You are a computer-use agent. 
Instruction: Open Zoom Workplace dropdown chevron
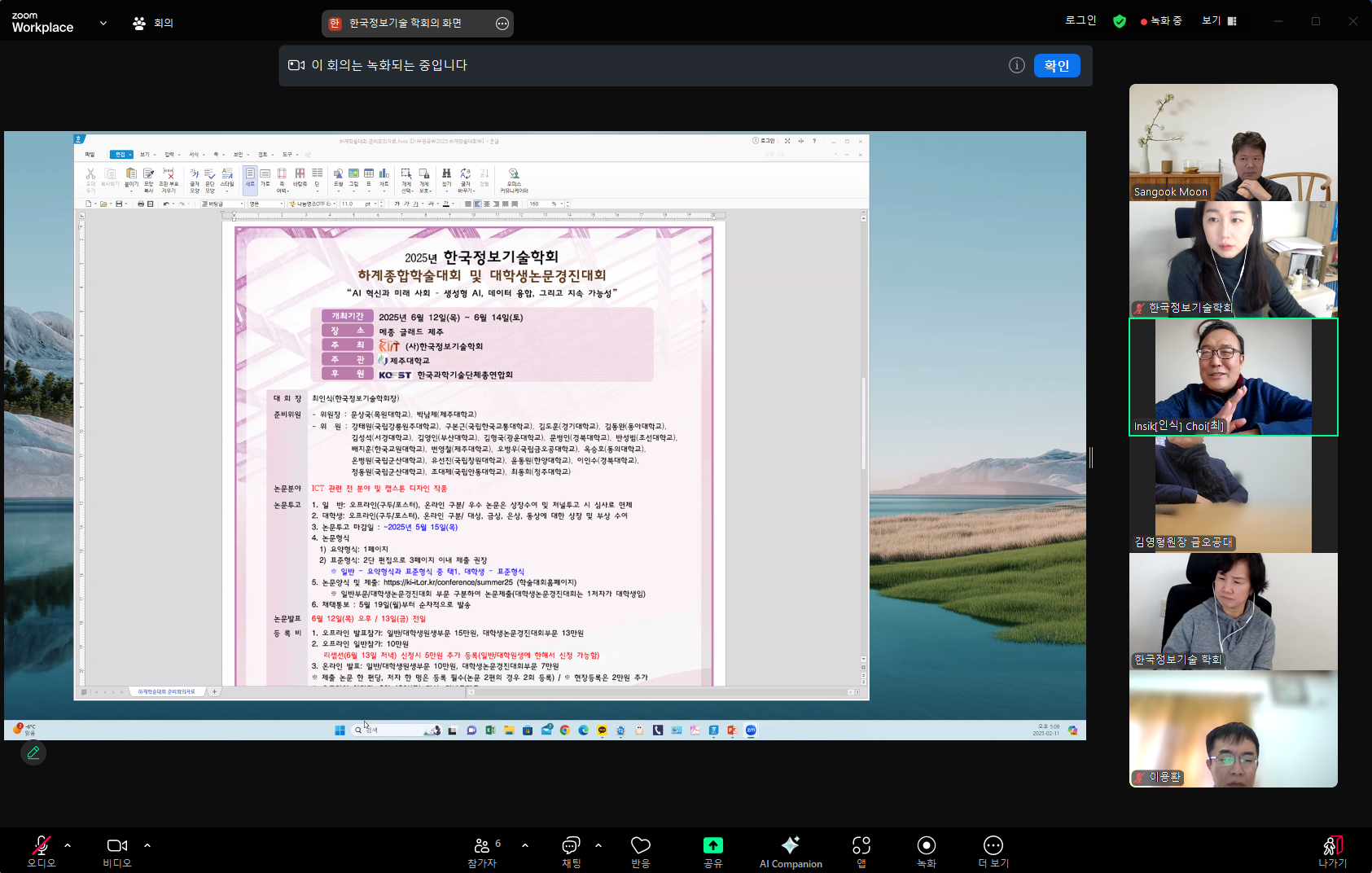coord(103,23)
